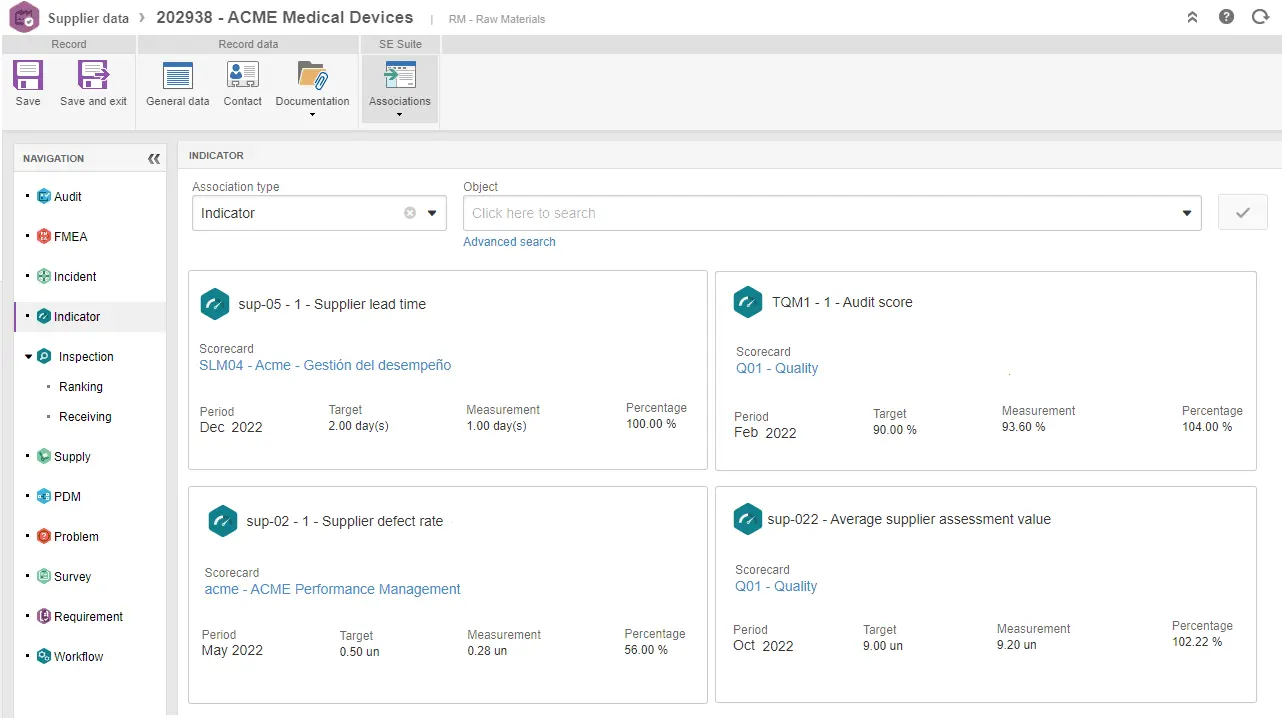Image resolution: width=1282 pixels, height=718 pixels.
Task: Click Save and exit icon
Action: click(93, 76)
